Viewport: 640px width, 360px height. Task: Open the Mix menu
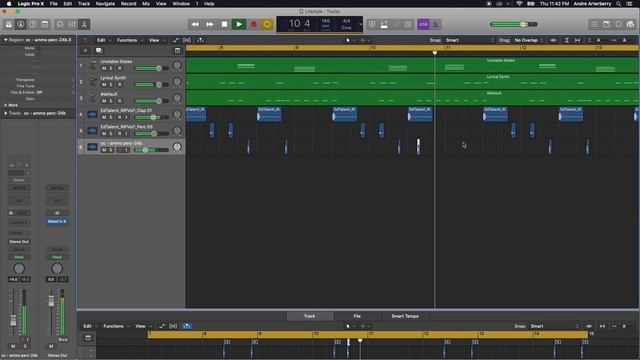(x=146, y=4)
